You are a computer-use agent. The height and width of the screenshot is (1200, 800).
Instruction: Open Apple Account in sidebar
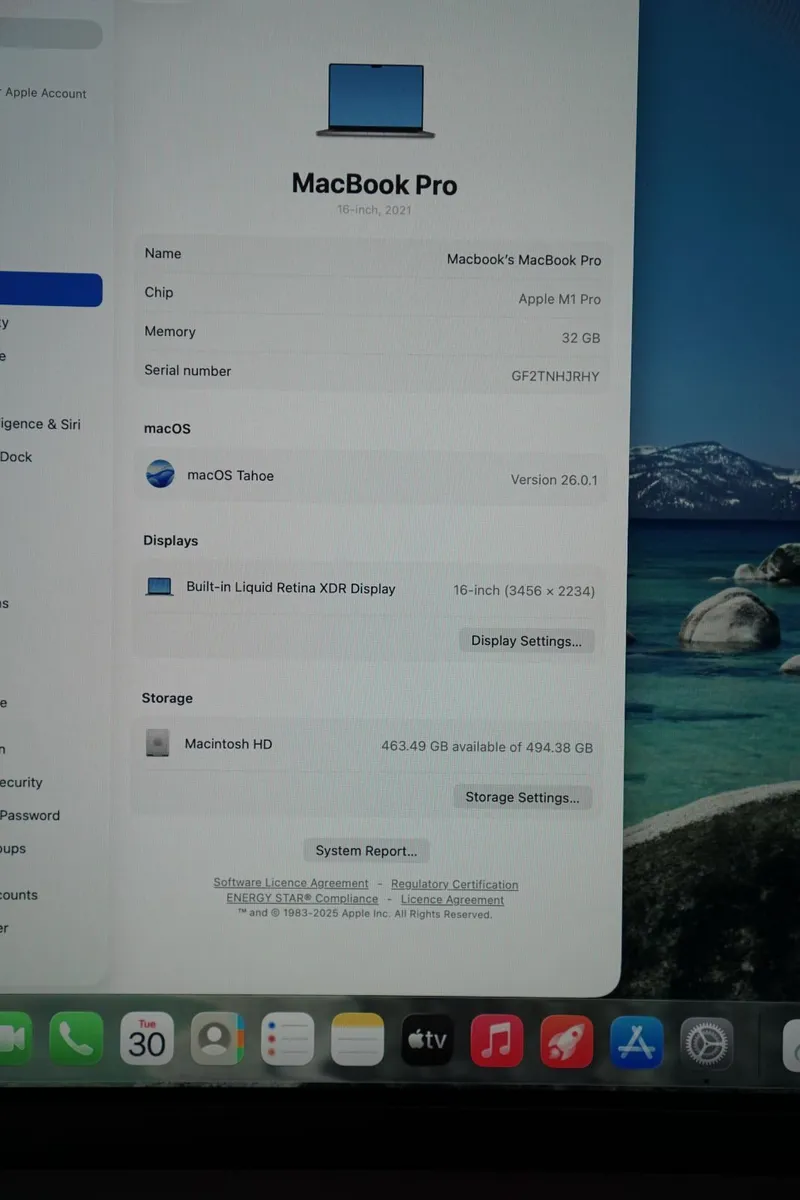click(45, 93)
